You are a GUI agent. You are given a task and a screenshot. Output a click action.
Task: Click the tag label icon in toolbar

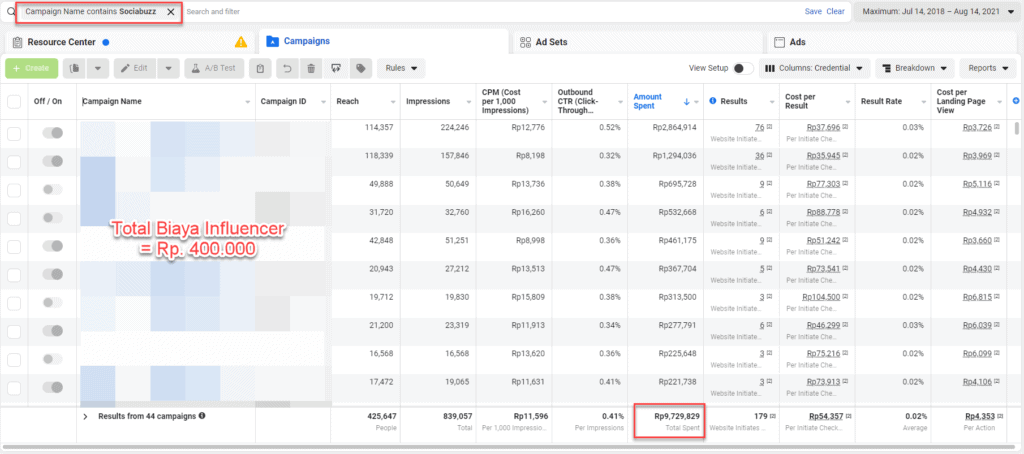[x=359, y=68]
